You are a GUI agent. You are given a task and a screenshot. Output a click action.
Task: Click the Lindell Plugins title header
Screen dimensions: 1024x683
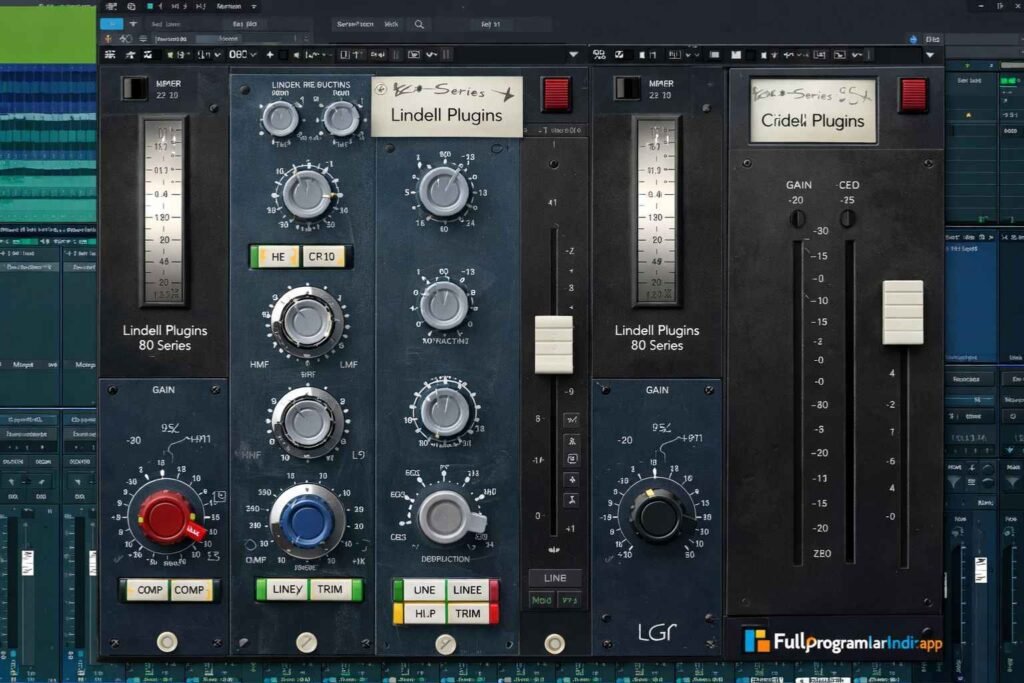446,113
